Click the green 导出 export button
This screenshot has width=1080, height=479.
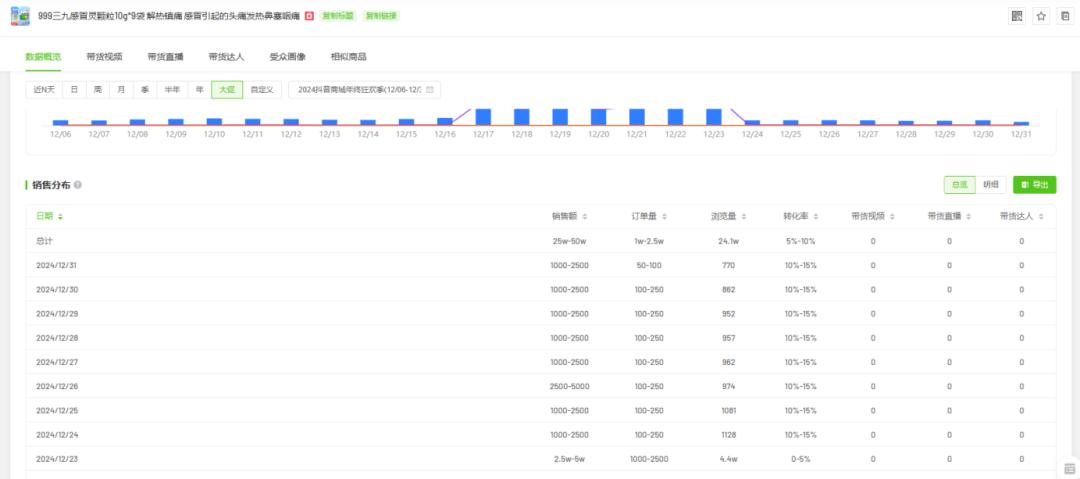tap(1035, 185)
